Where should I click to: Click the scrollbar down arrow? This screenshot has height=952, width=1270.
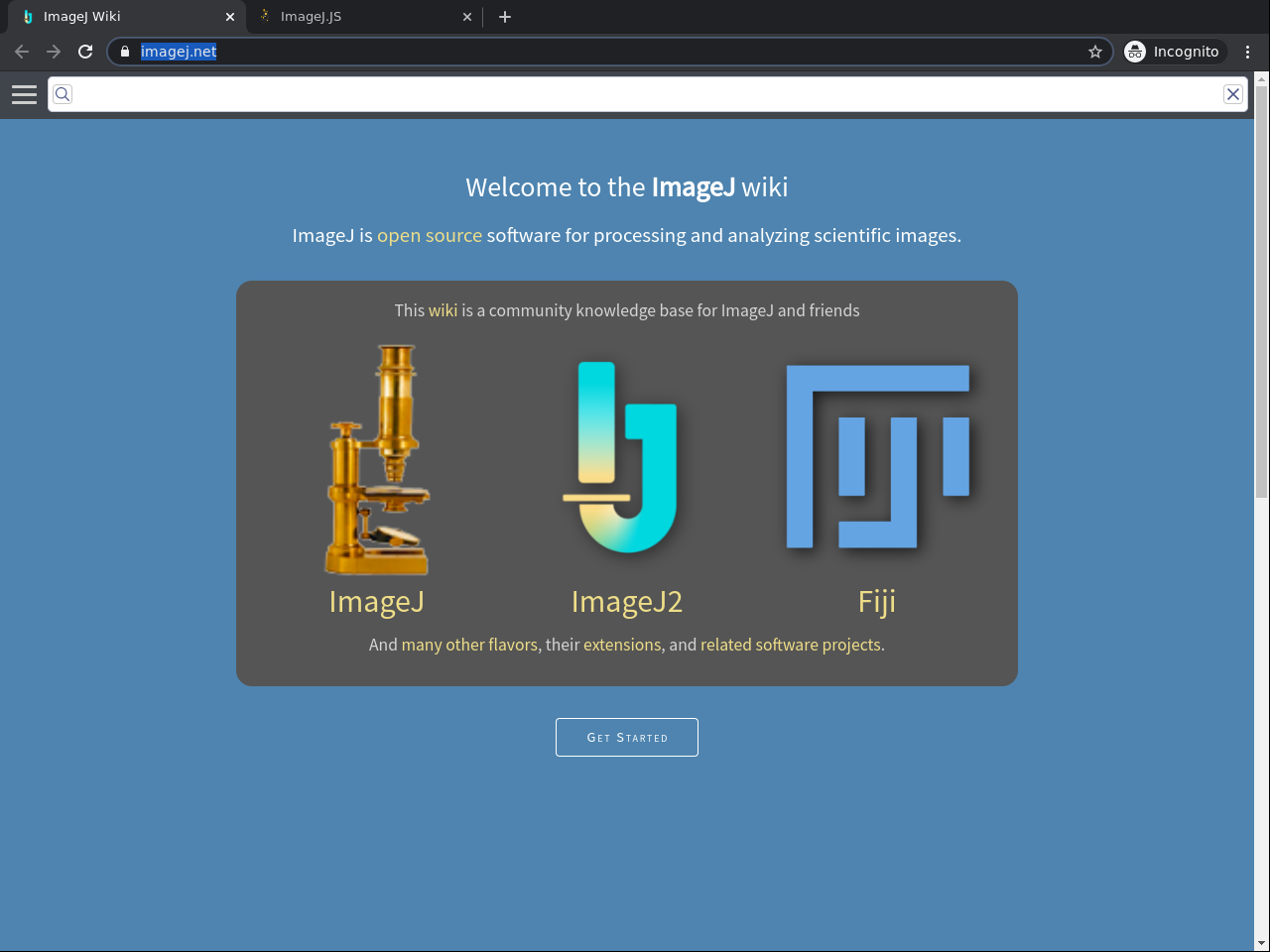point(1262,943)
